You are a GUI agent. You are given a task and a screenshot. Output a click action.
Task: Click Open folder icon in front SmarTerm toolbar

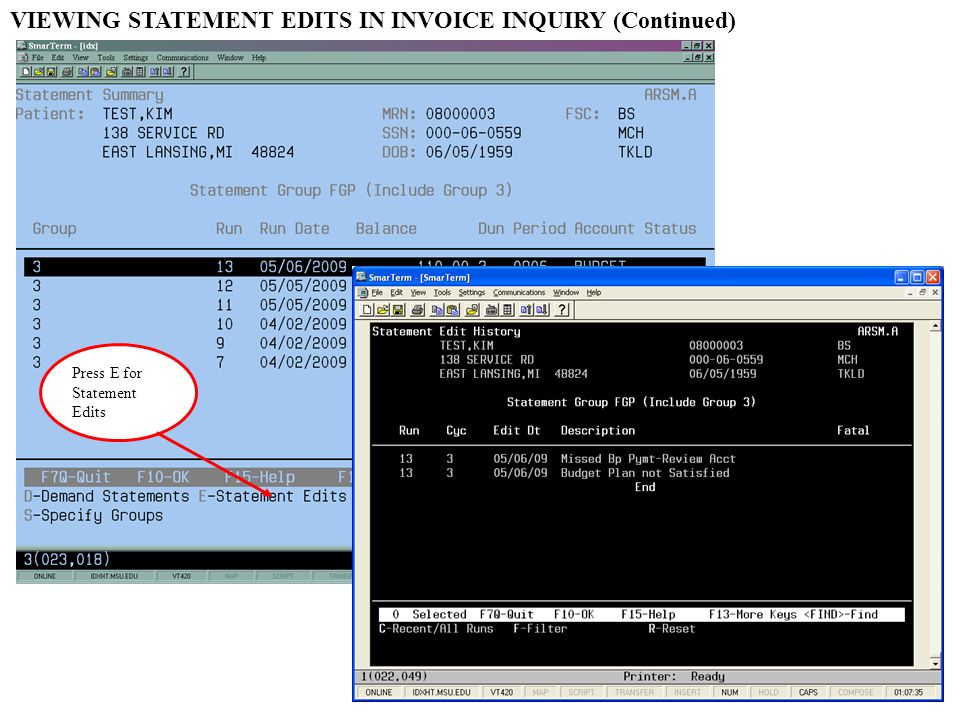tap(383, 310)
